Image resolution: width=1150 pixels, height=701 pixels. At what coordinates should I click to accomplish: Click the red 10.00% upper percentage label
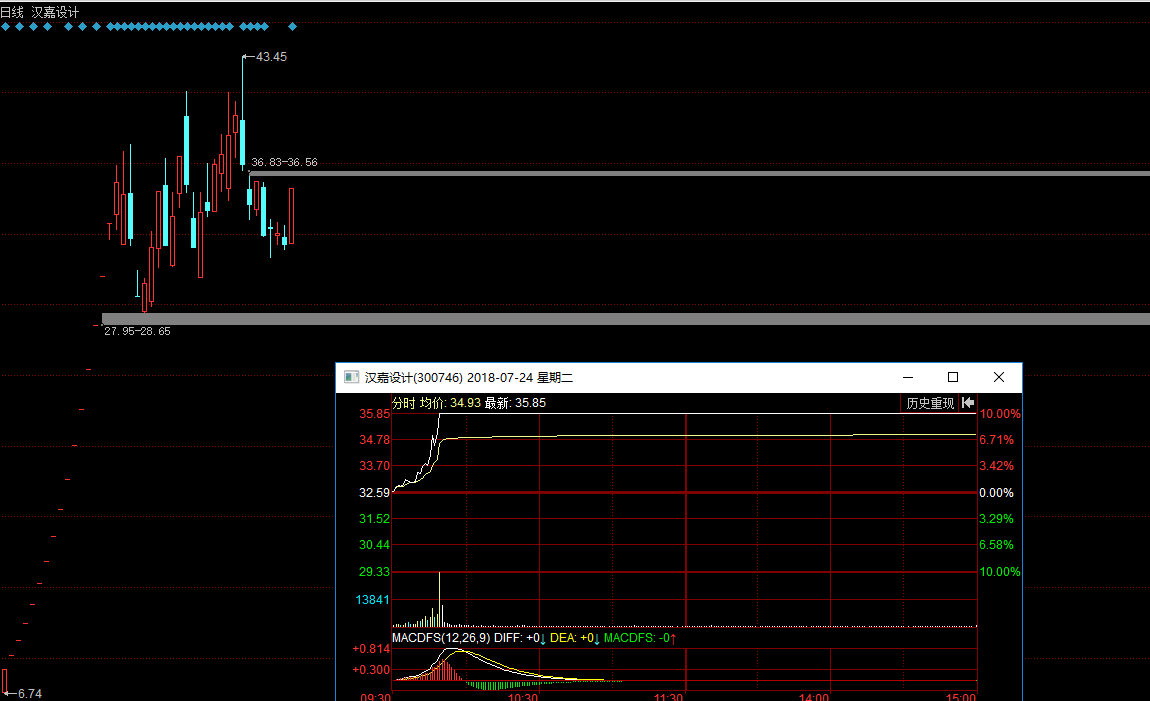1000,414
